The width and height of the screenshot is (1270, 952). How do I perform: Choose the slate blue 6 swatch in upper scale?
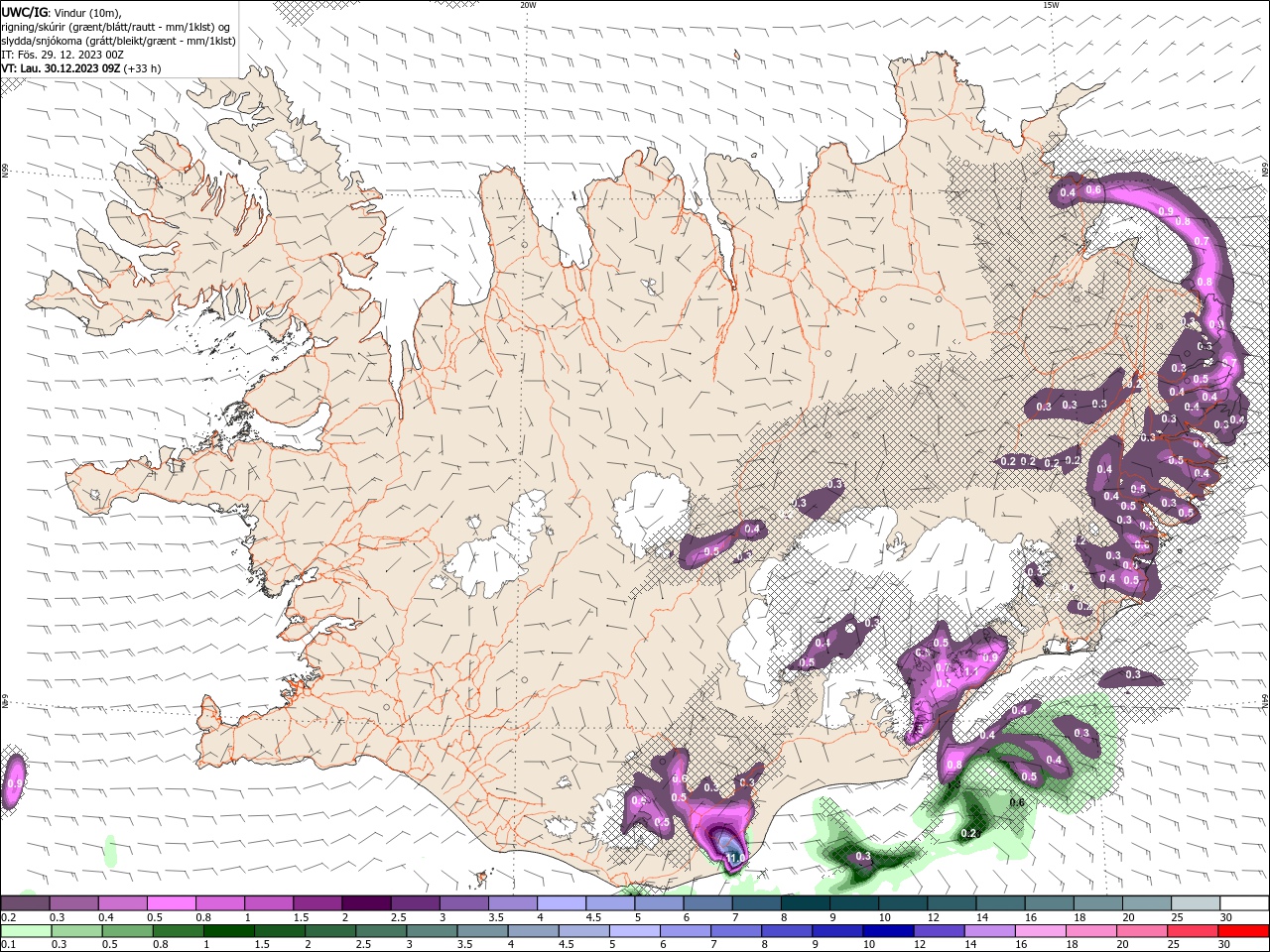point(708,903)
